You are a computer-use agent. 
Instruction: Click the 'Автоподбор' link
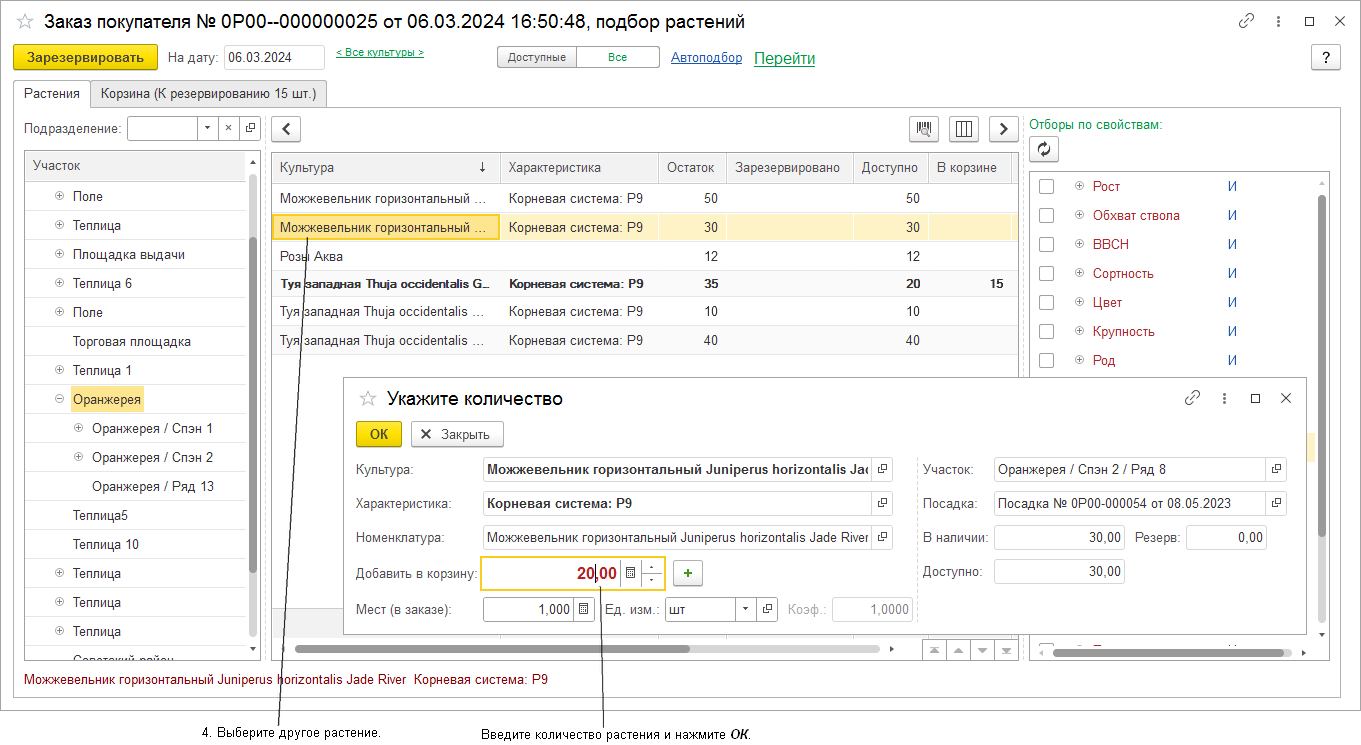point(706,58)
